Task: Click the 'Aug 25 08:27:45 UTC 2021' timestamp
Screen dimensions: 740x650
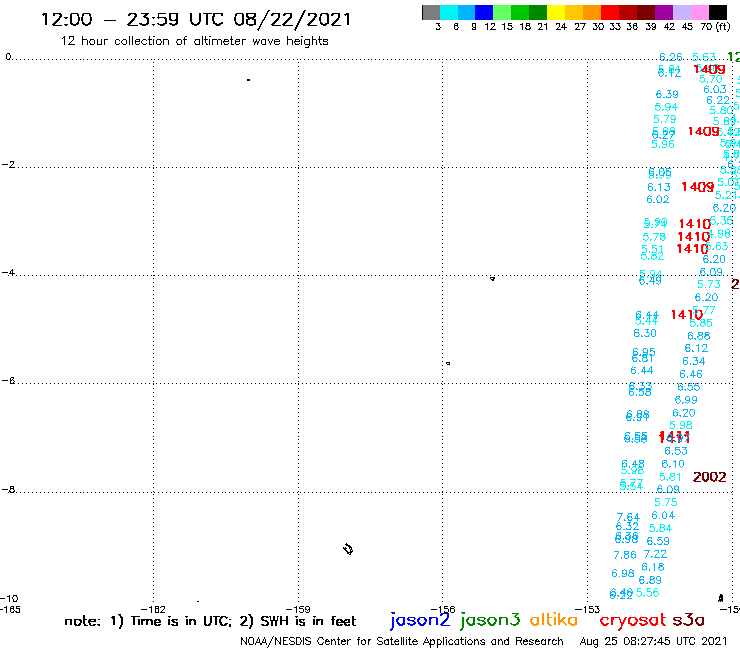Action: (x=653, y=642)
